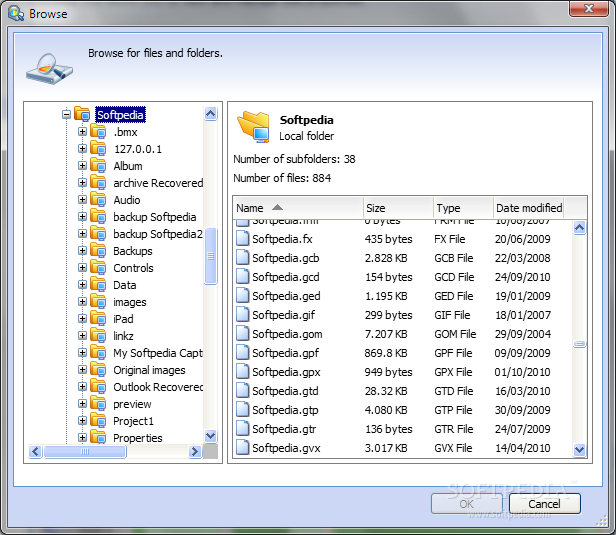The height and width of the screenshot is (535, 616).
Task: Click tree horizontal scrollbar left arrow
Action: point(35,451)
